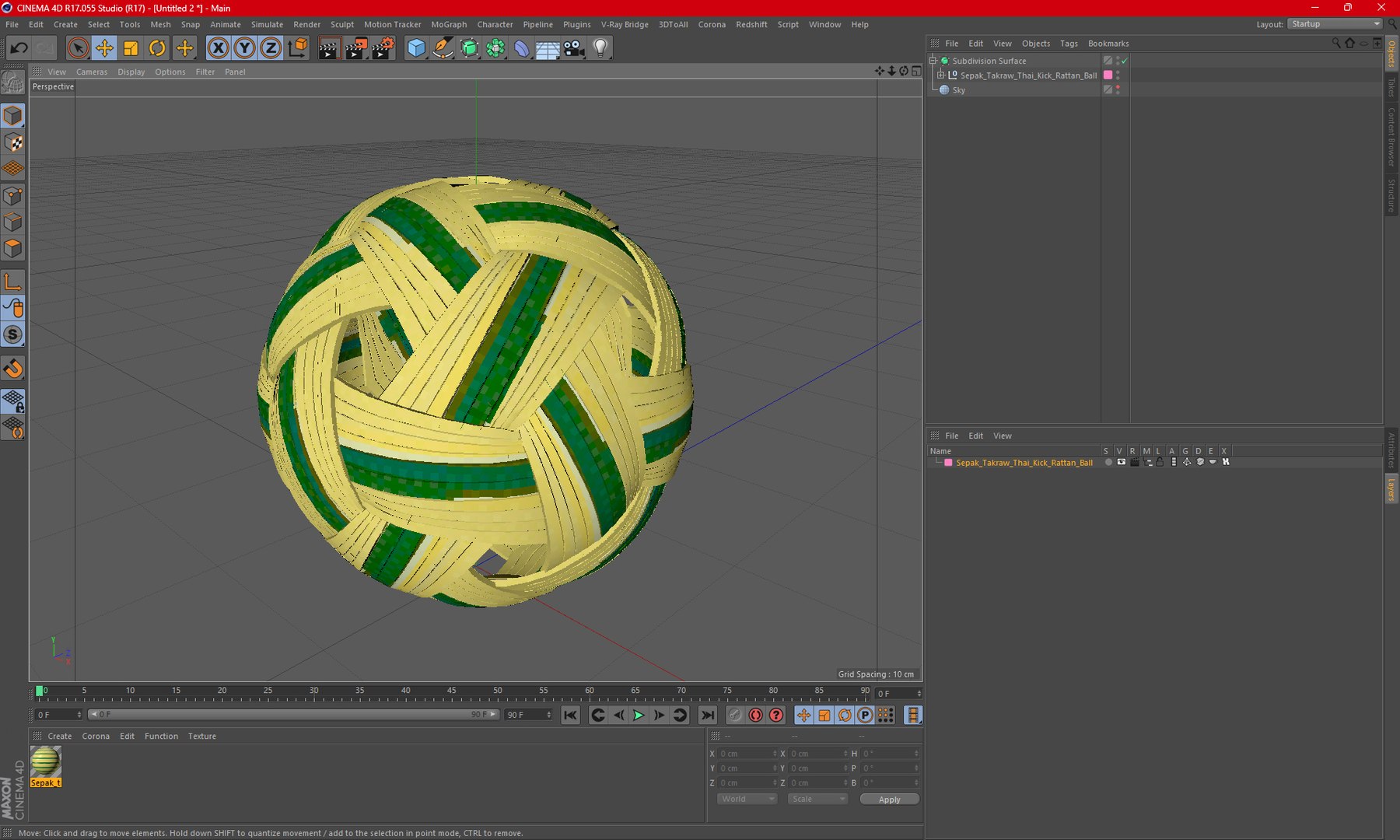This screenshot has width=1400, height=840.
Task: Select the Move tool in toolbar
Action: tap(104, 48)
